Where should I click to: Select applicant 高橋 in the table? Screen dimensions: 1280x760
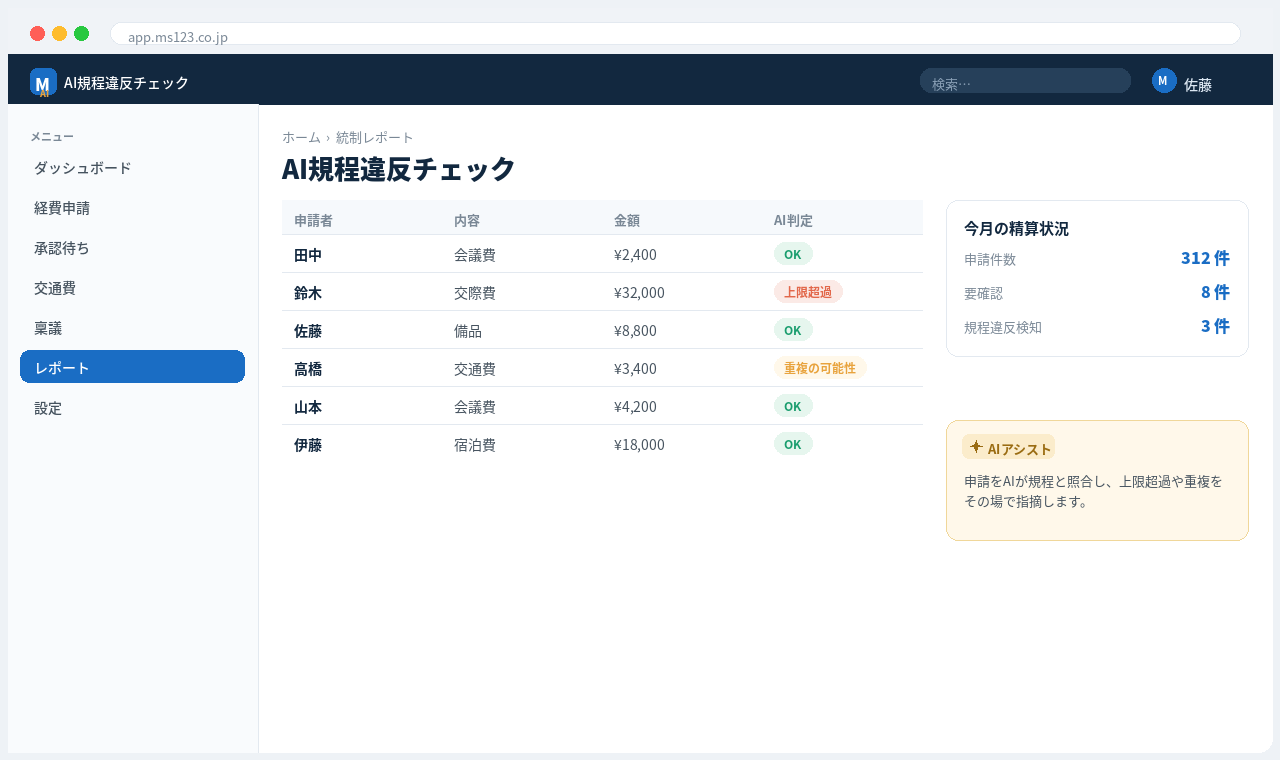point(308,369)
